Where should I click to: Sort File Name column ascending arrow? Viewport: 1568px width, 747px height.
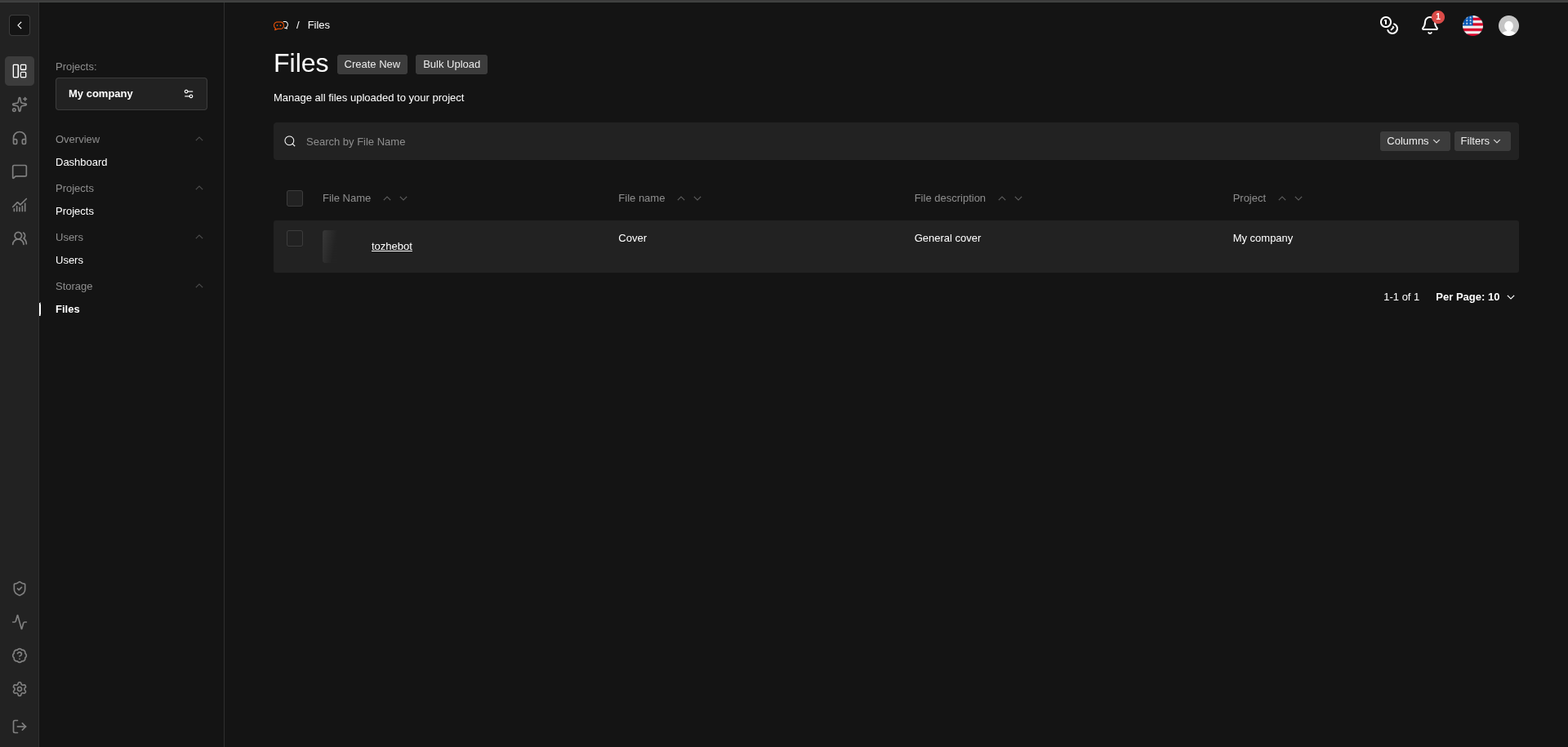pos(387,198)
